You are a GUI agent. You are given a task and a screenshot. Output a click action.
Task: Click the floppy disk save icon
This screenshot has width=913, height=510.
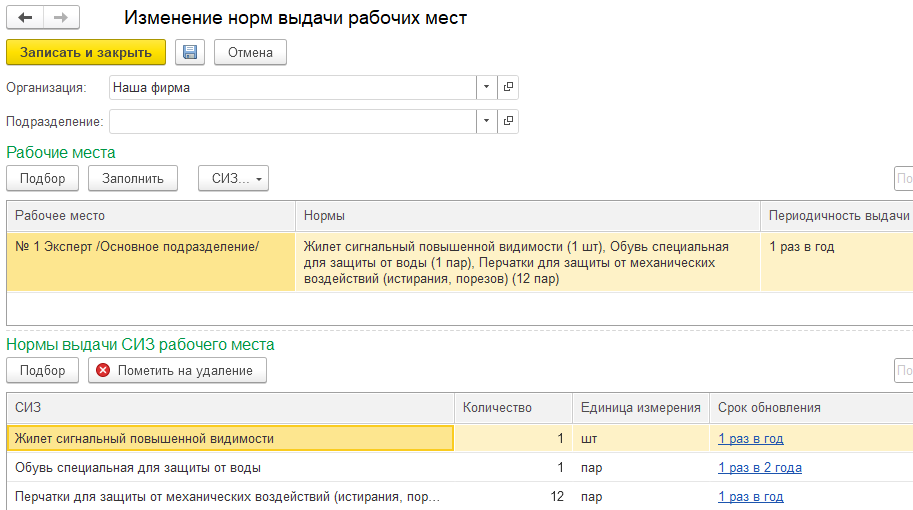(190, 52)
